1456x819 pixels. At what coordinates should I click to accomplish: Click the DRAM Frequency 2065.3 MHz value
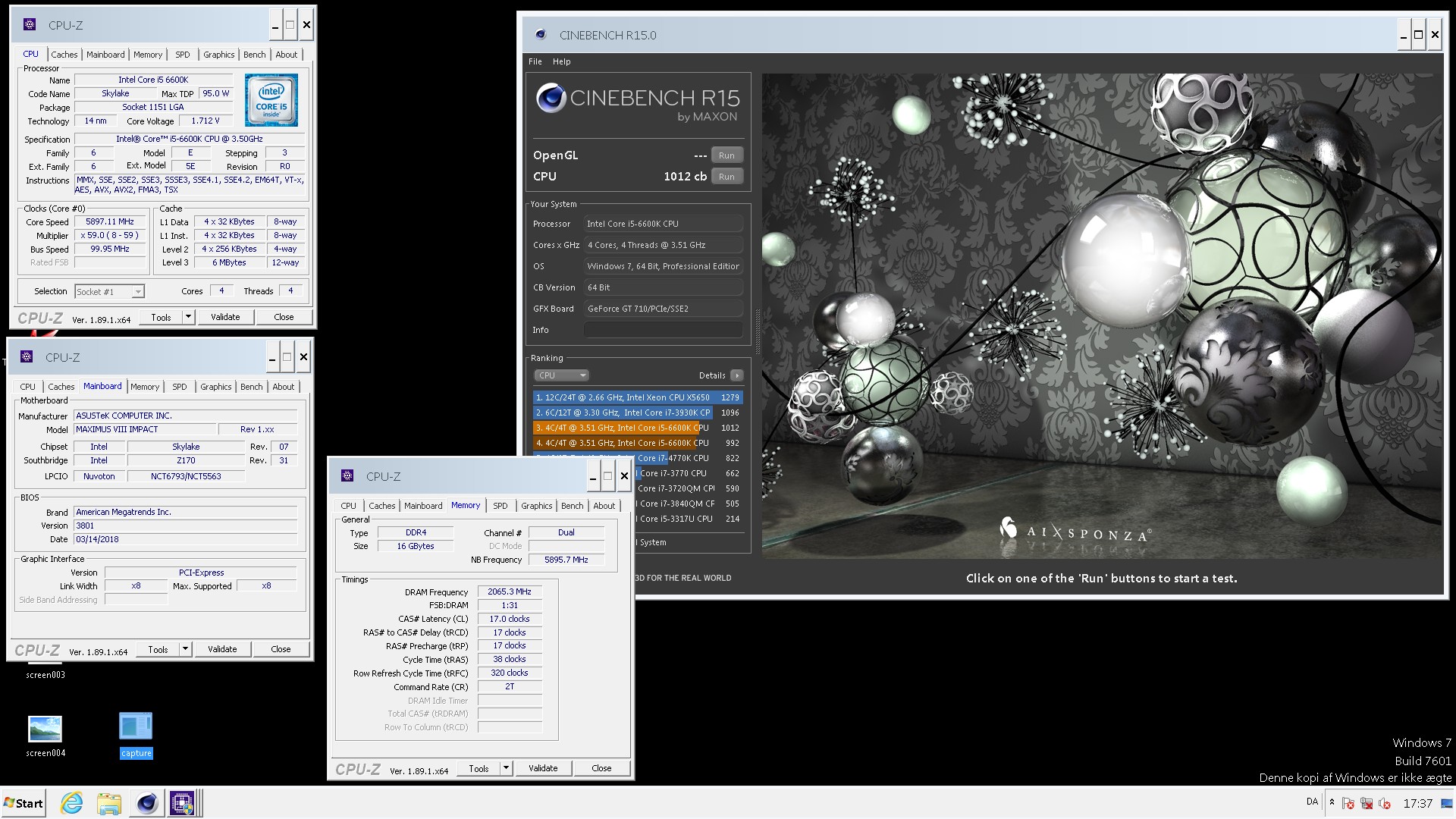[x=510, y=591]
